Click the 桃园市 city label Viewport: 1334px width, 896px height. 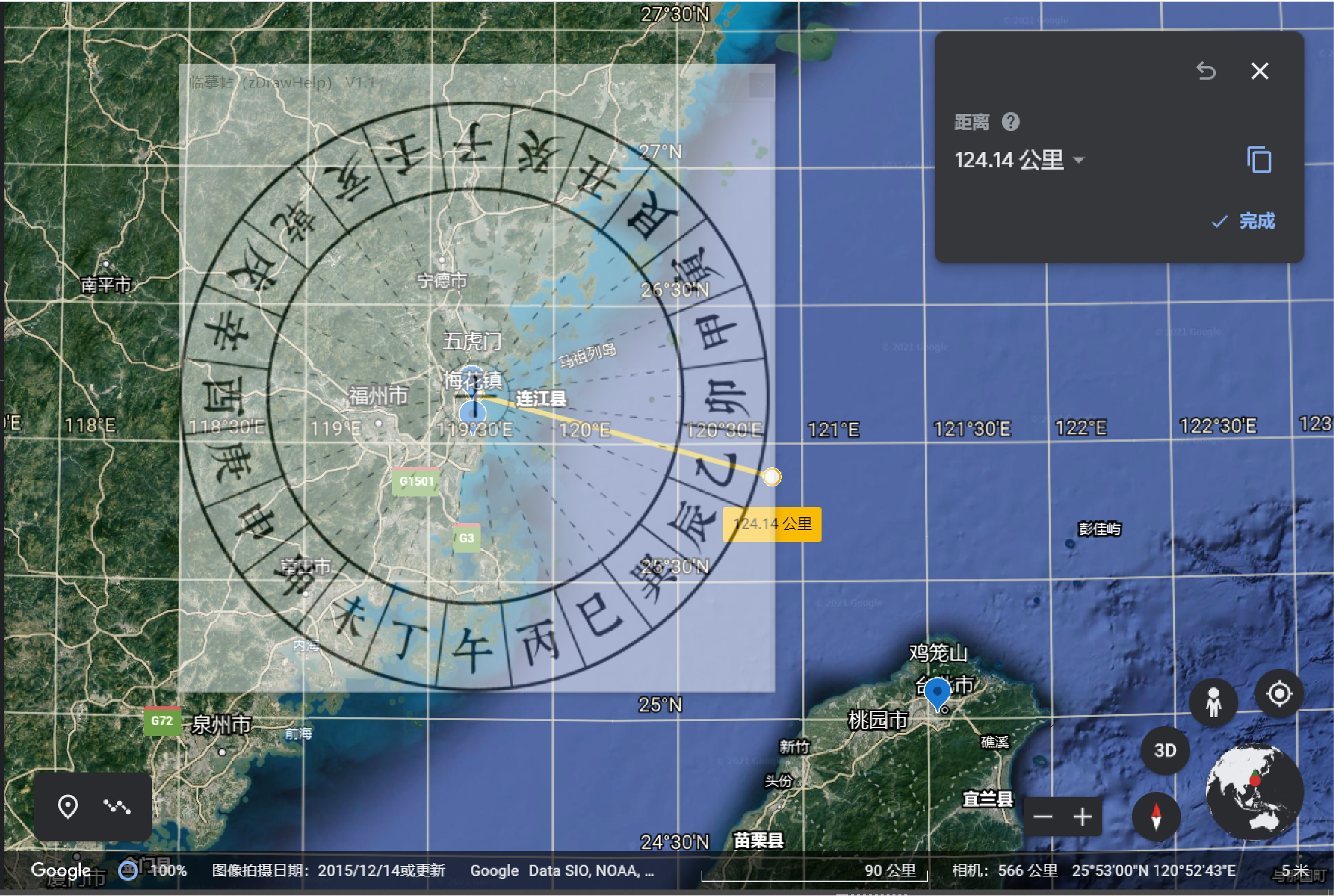pos(878,720)
